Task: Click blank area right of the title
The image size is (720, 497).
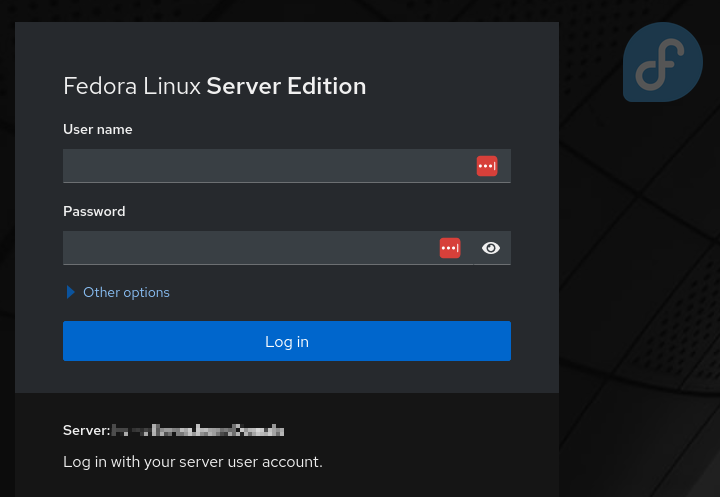Action: pyautogui.click(x=450, y=86)
